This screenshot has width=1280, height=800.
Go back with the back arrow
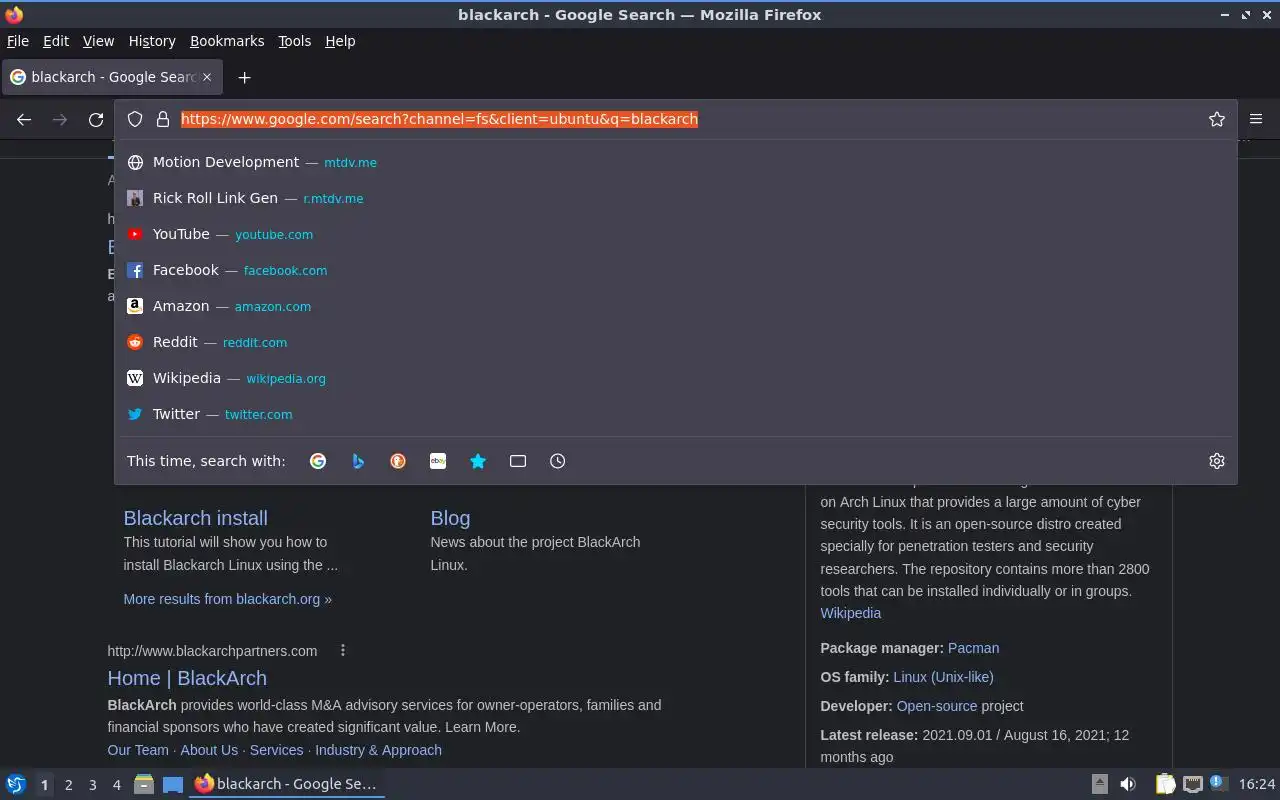coord(24,119)
